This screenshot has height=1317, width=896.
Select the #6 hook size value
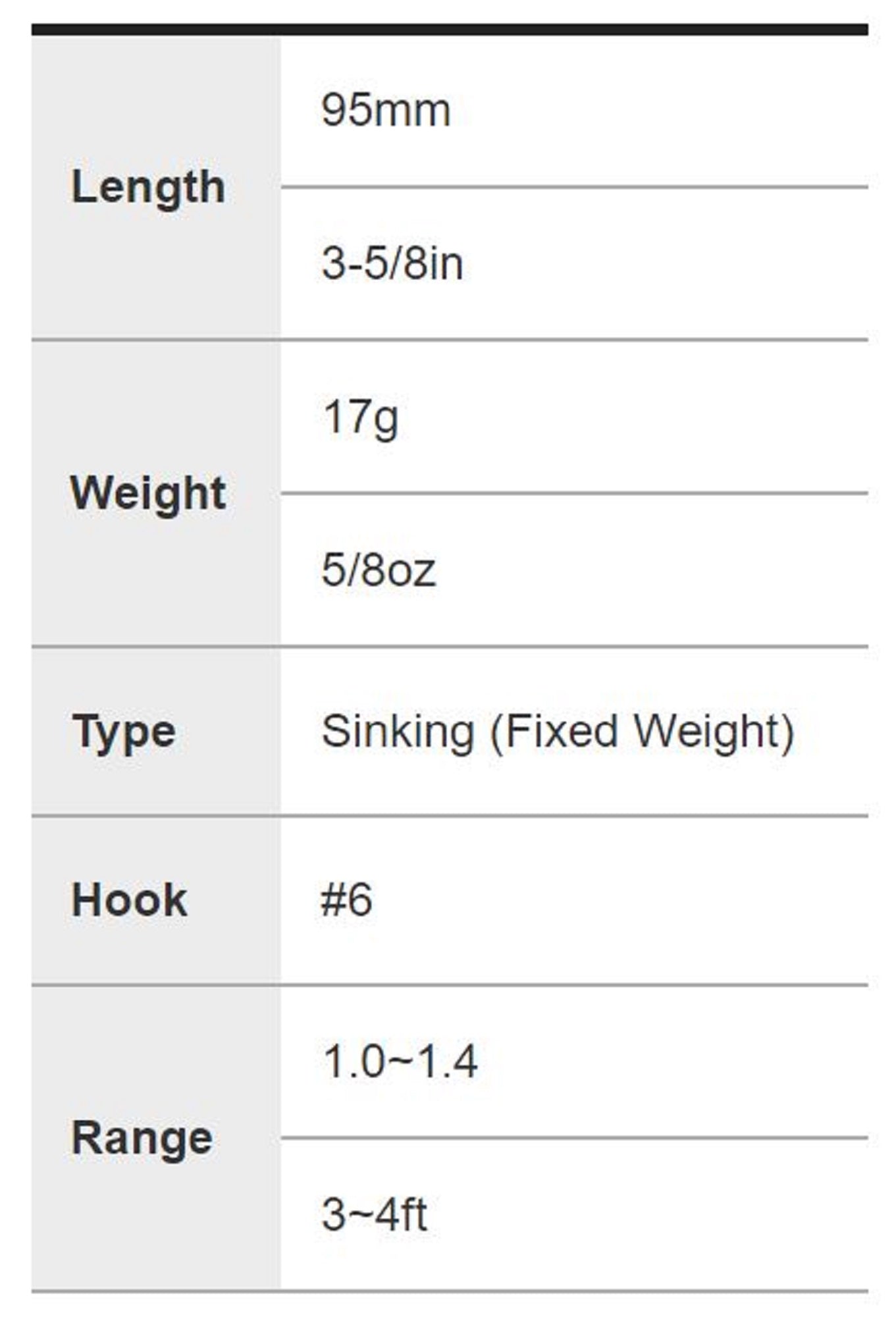tap(347, 900)
